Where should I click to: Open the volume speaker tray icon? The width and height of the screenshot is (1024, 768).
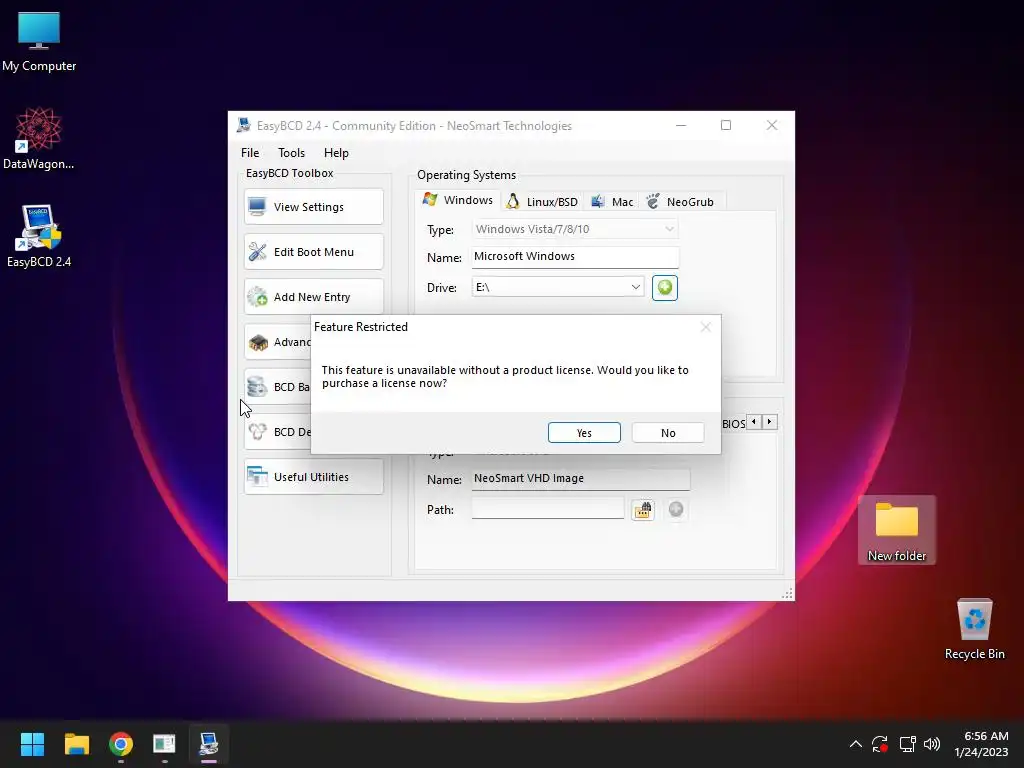click(933, 744)
